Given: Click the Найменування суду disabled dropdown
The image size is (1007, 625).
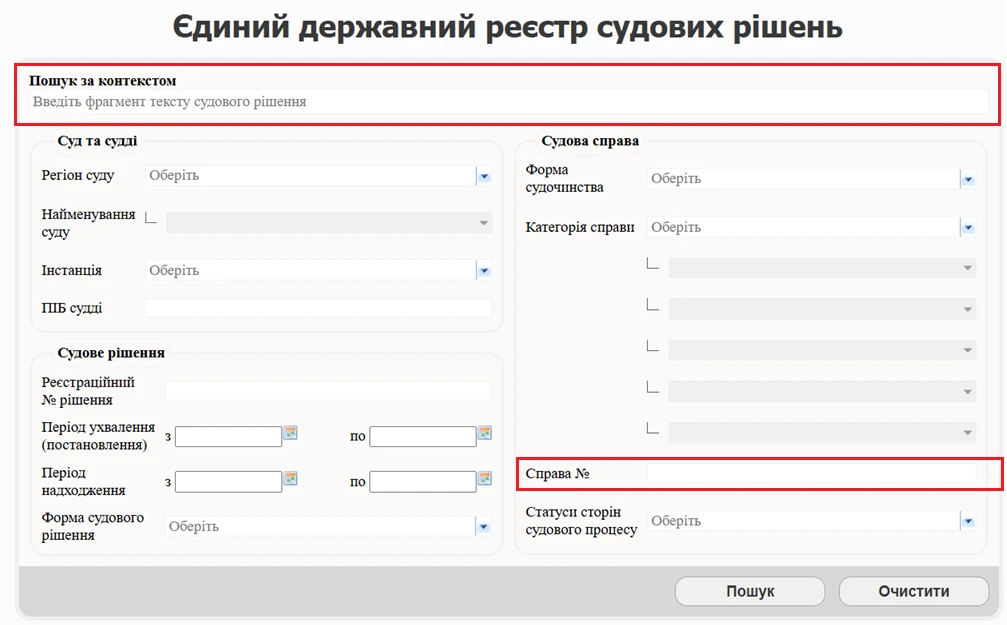Looking at the screenshot, I should 329,223.
